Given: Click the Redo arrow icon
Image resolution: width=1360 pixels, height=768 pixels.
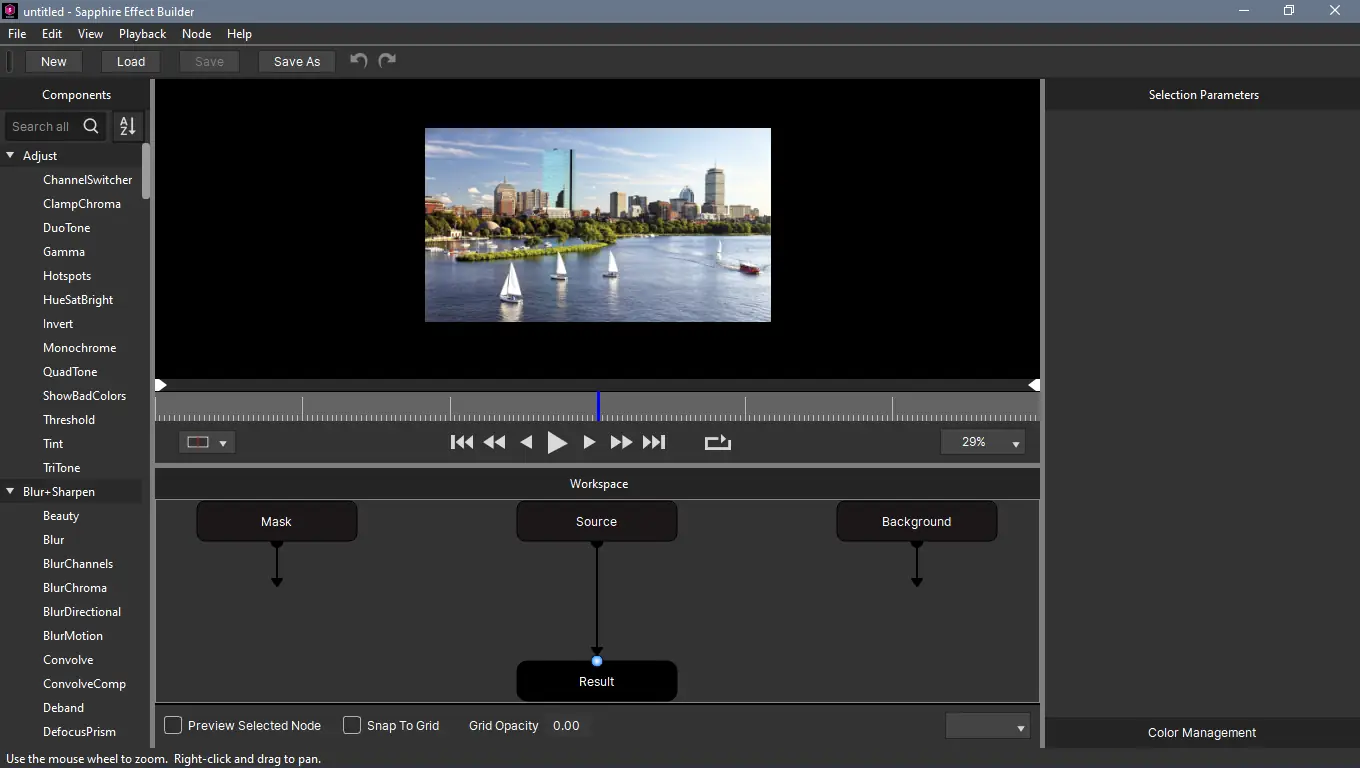Looking at the screenshot, I should click(388, 61).
